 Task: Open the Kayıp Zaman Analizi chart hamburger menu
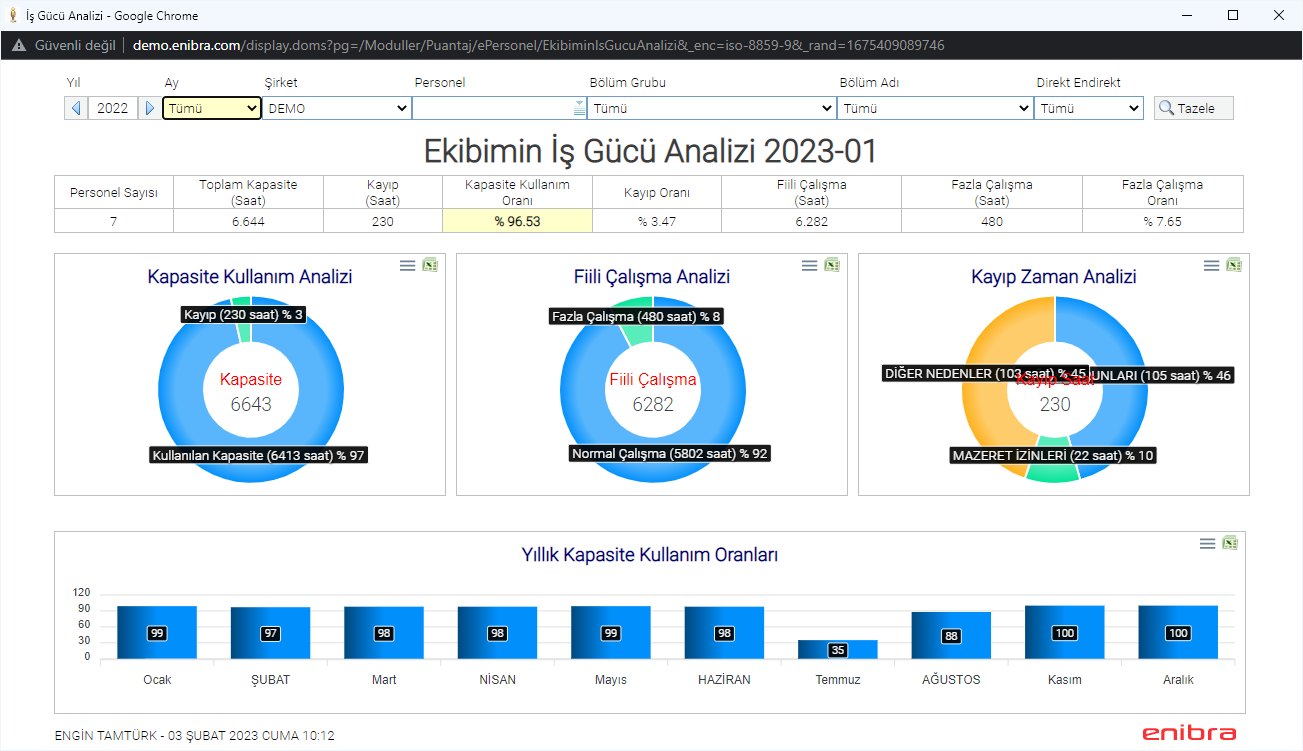pos(1211,265)
